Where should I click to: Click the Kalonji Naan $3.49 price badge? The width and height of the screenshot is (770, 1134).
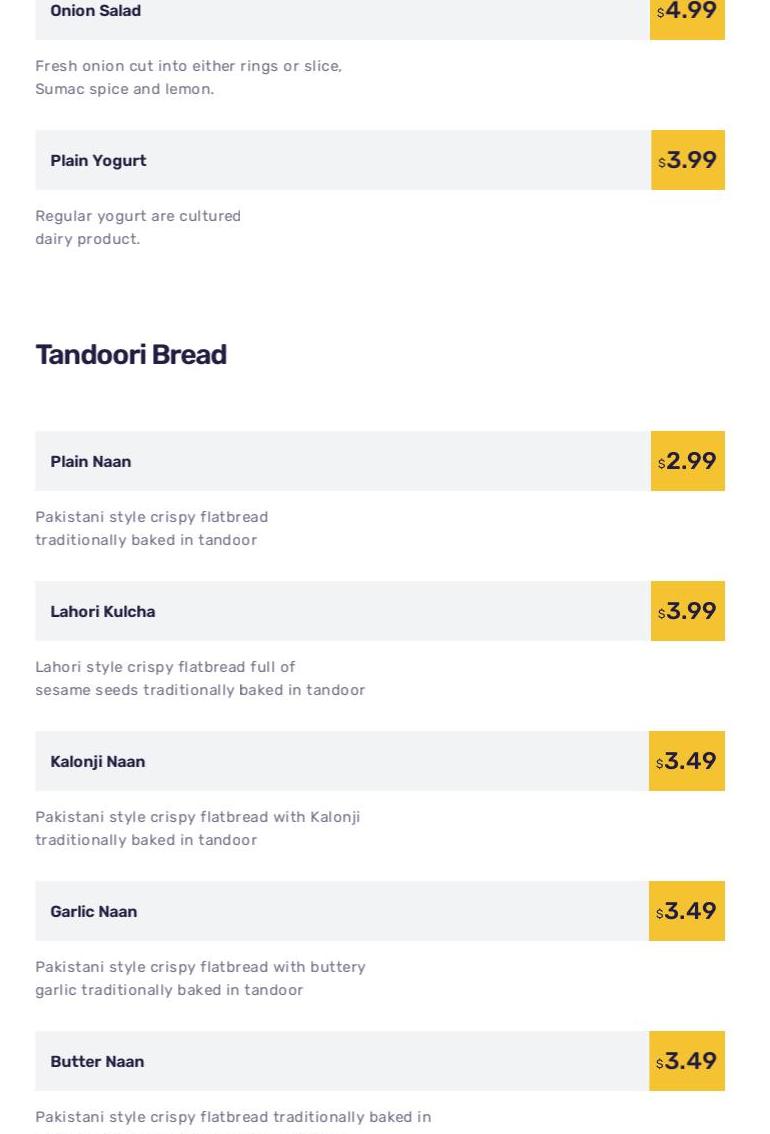click(687, 761)
